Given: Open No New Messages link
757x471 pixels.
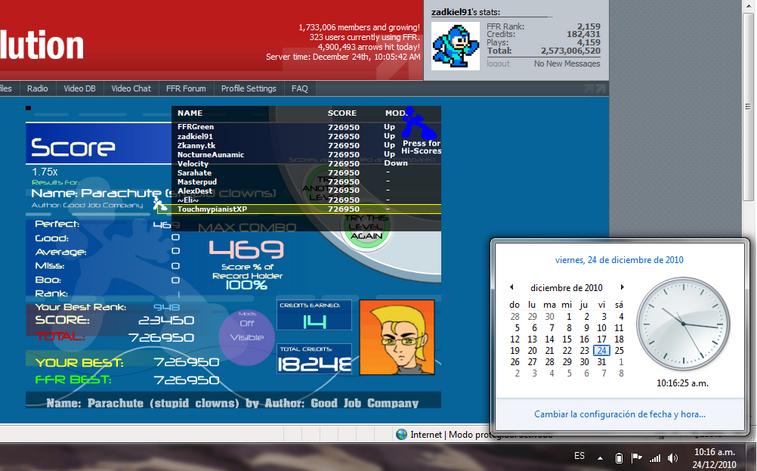Looking at the screenshot, I should click(567, 63).
